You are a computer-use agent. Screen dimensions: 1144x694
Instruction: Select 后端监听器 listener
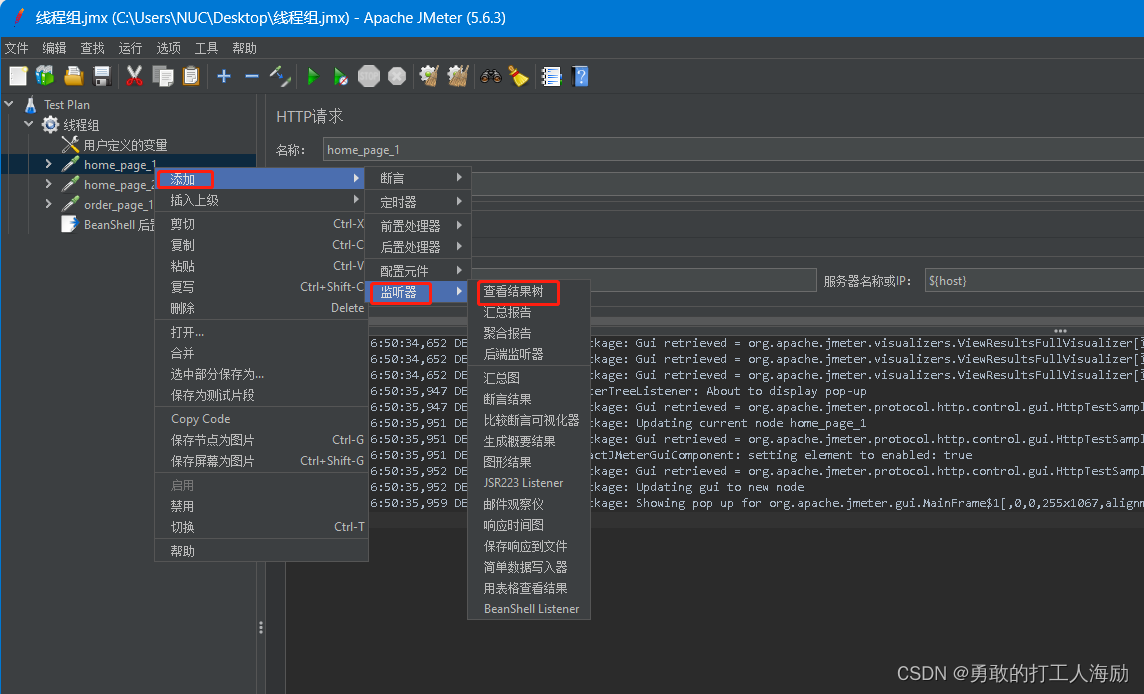click(529, 354)
